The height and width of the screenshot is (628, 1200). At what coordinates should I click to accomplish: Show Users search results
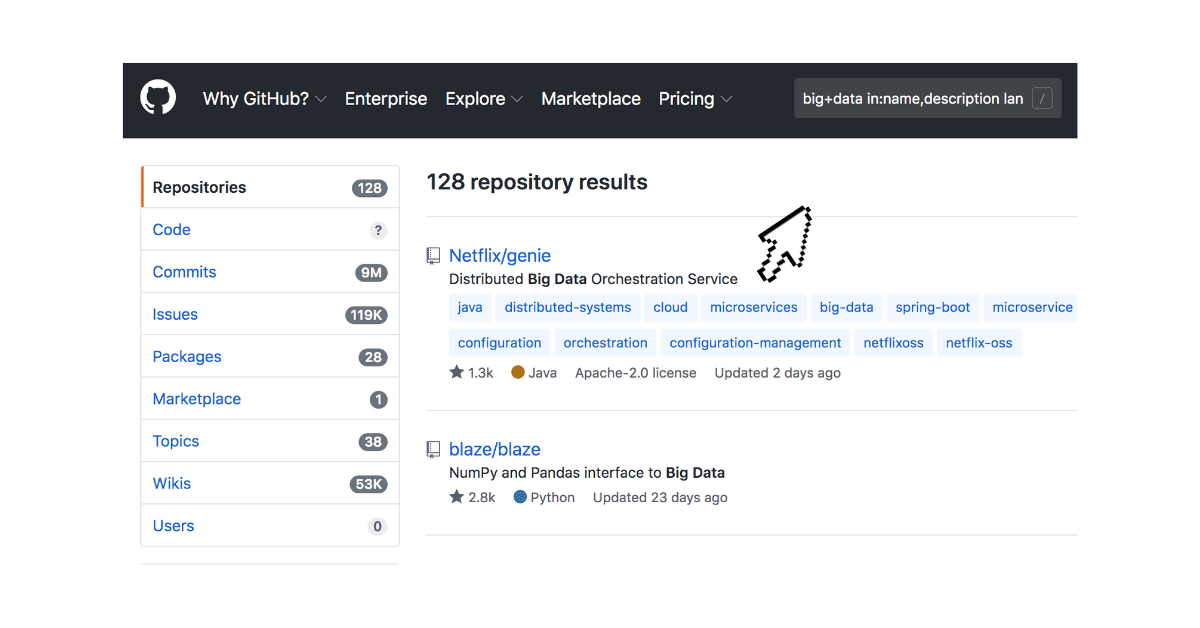[270, 526]
